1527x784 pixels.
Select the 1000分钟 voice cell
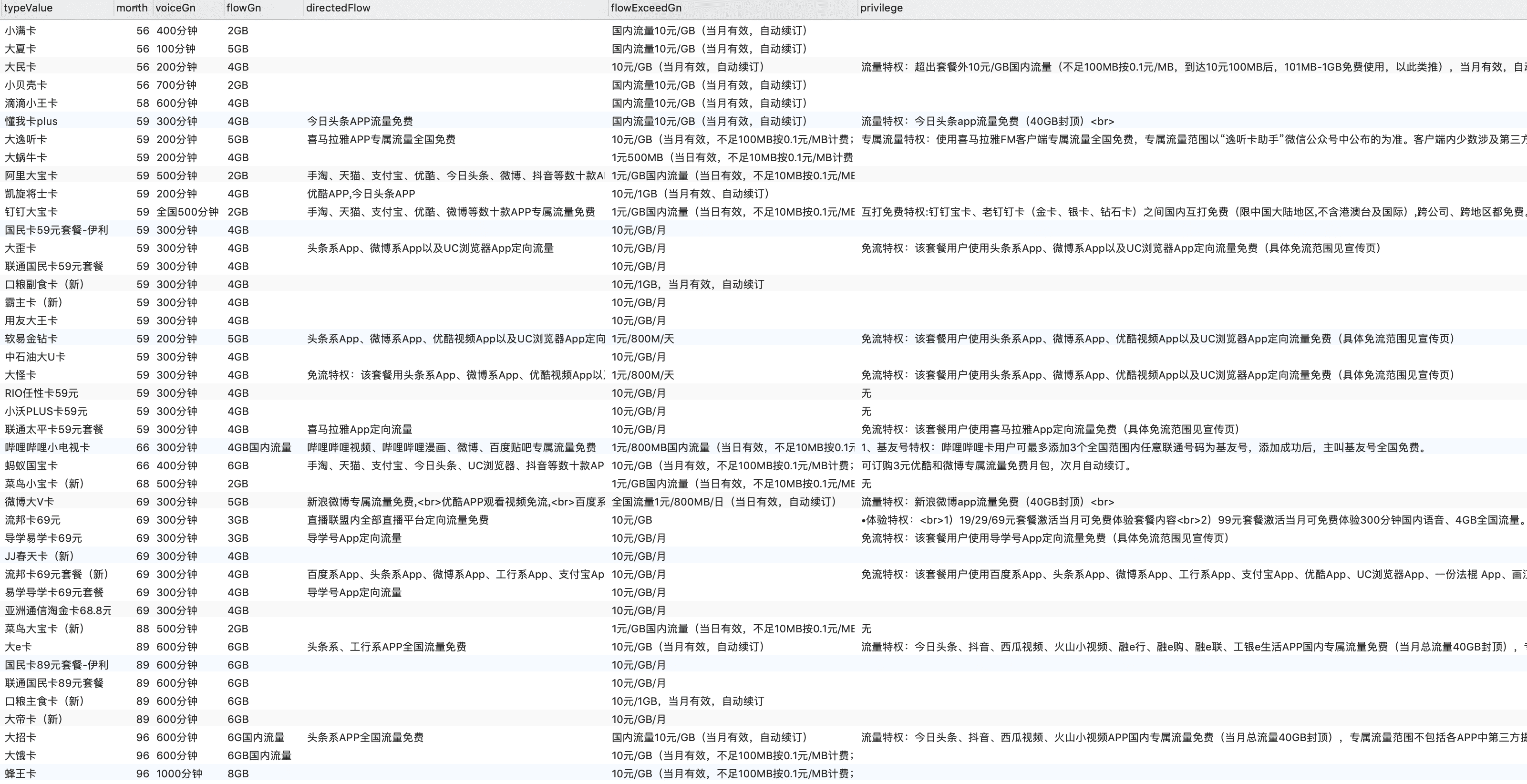179,774
